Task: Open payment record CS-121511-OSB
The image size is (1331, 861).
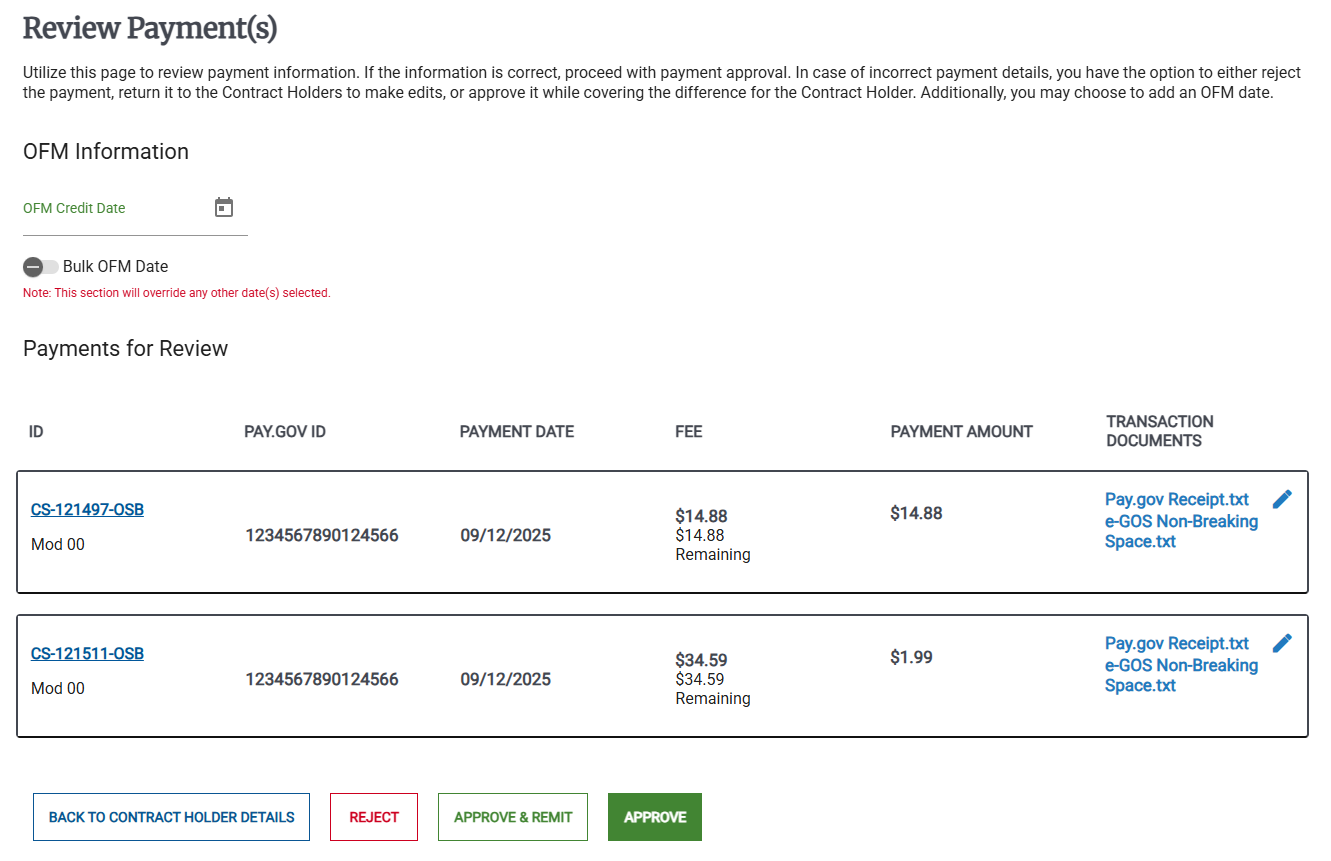Action: coord(87,653)
